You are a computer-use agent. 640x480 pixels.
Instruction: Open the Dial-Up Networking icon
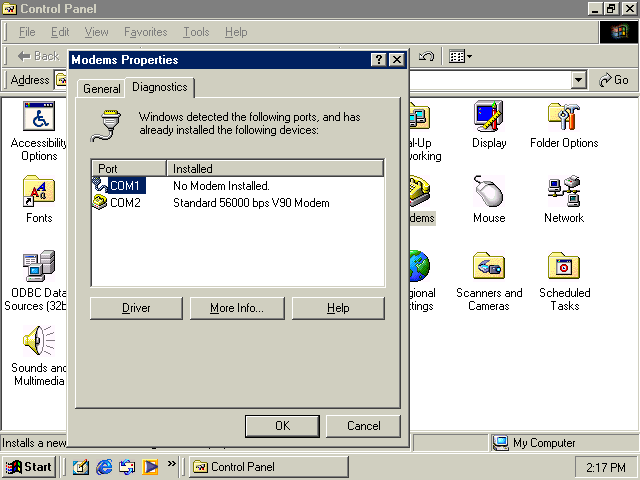pos(420,116)
